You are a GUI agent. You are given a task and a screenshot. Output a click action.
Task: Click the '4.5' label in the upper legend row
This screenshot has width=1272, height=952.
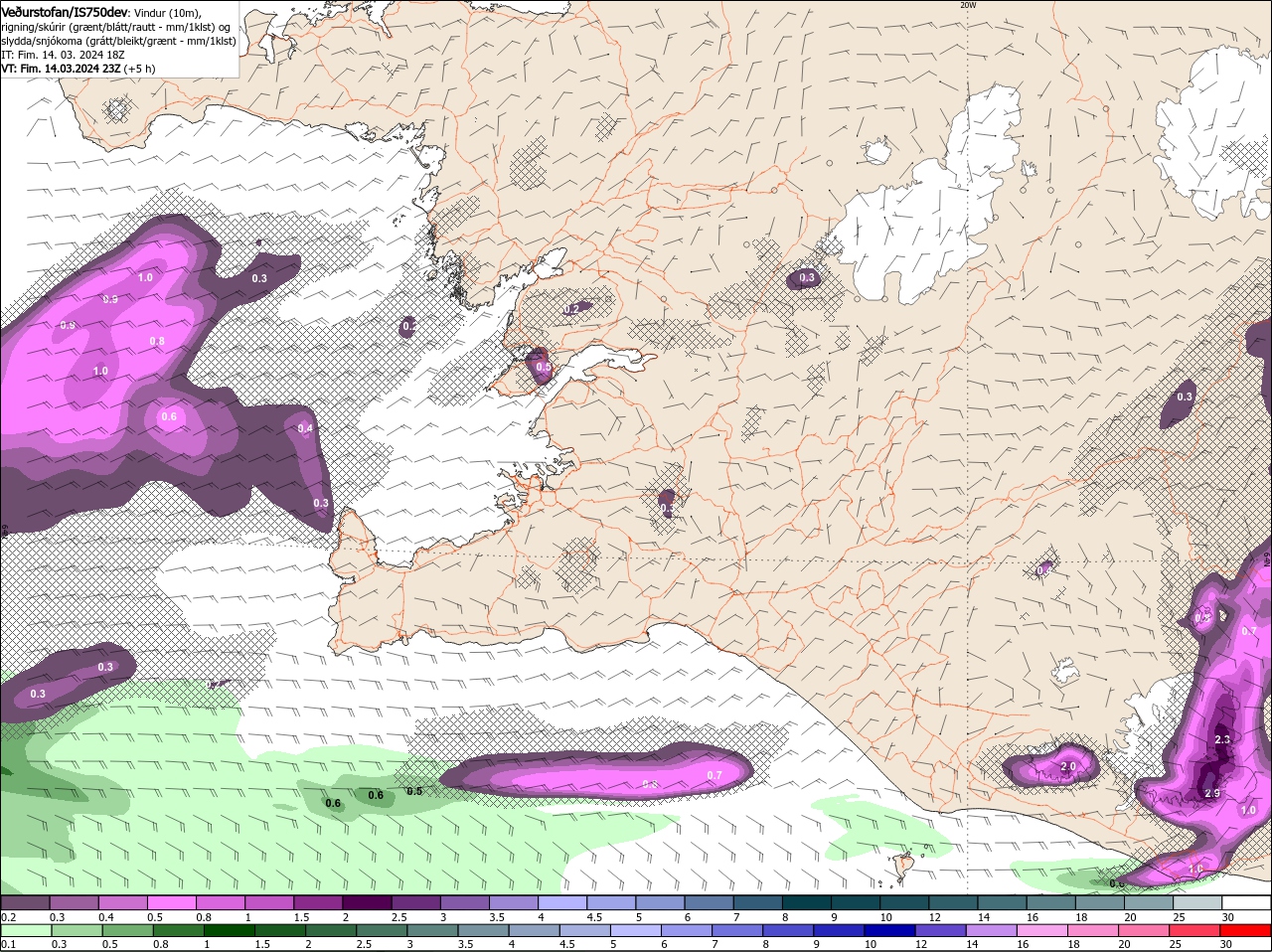coord(596,917)
